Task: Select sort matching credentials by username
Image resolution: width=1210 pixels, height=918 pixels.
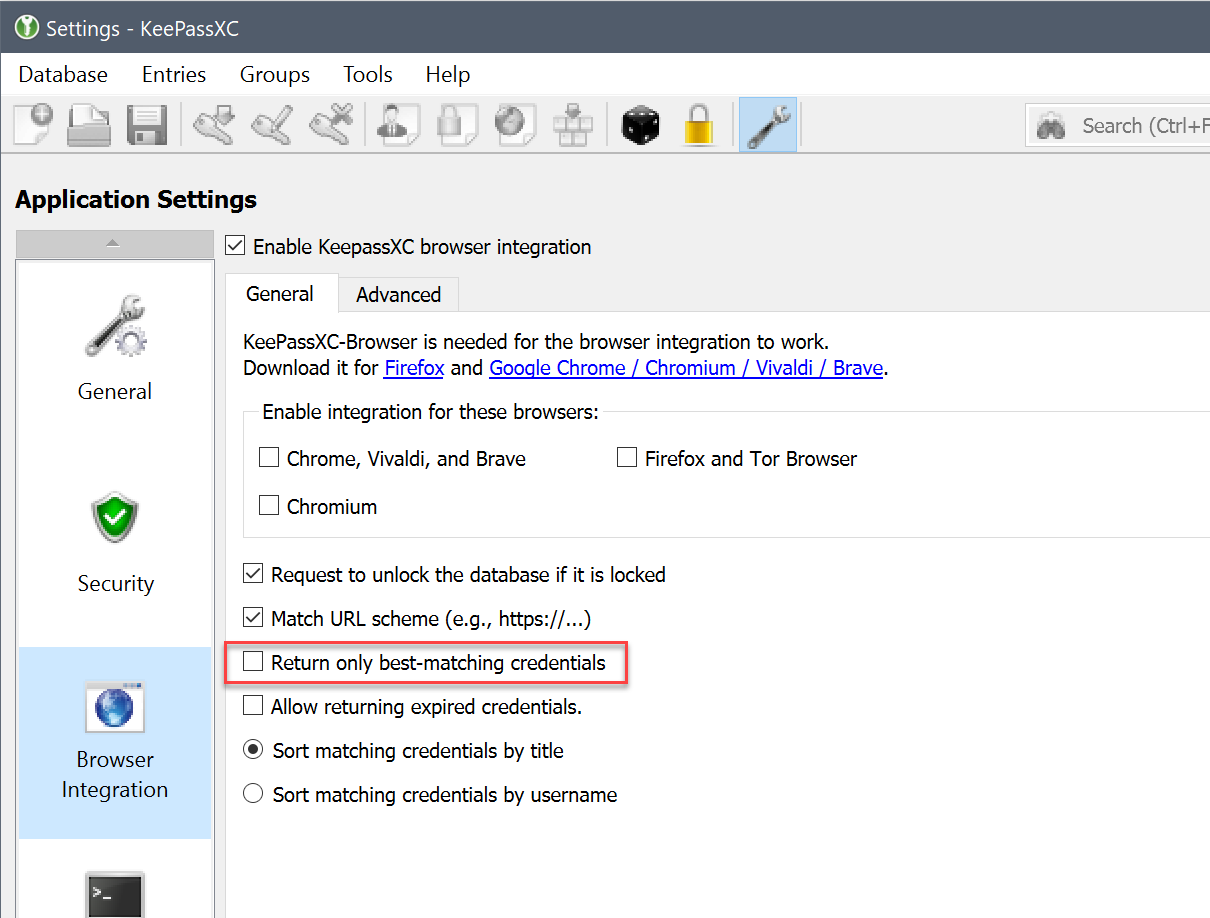Action: (x=253, y=794)
